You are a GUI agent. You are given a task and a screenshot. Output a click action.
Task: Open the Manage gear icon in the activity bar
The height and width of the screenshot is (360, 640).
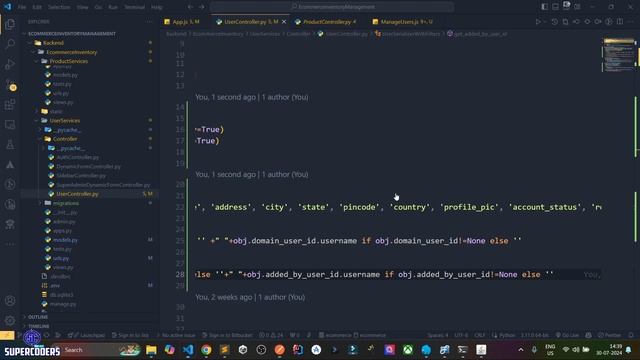10,320
